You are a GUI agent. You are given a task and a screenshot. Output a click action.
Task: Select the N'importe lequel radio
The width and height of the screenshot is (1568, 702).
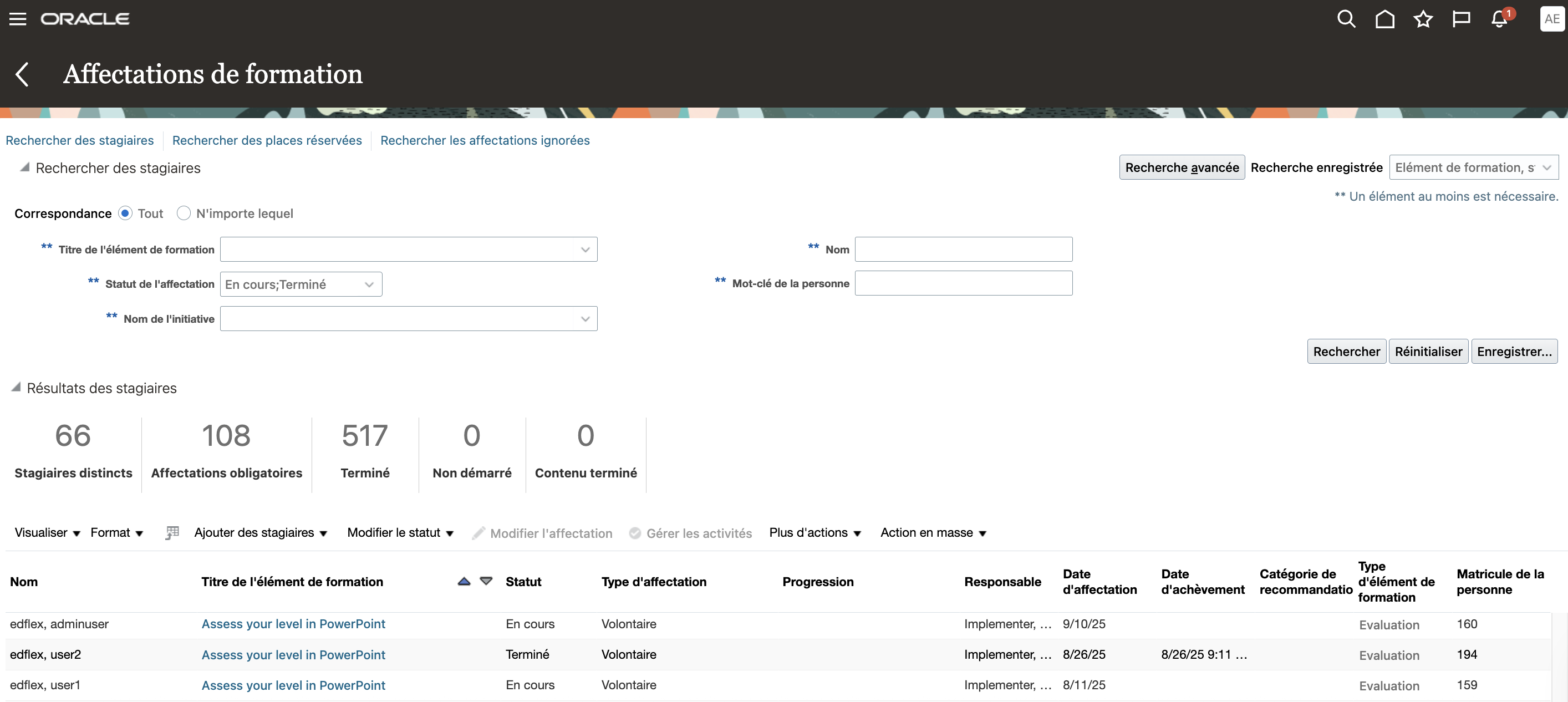(x=183, y=213)
